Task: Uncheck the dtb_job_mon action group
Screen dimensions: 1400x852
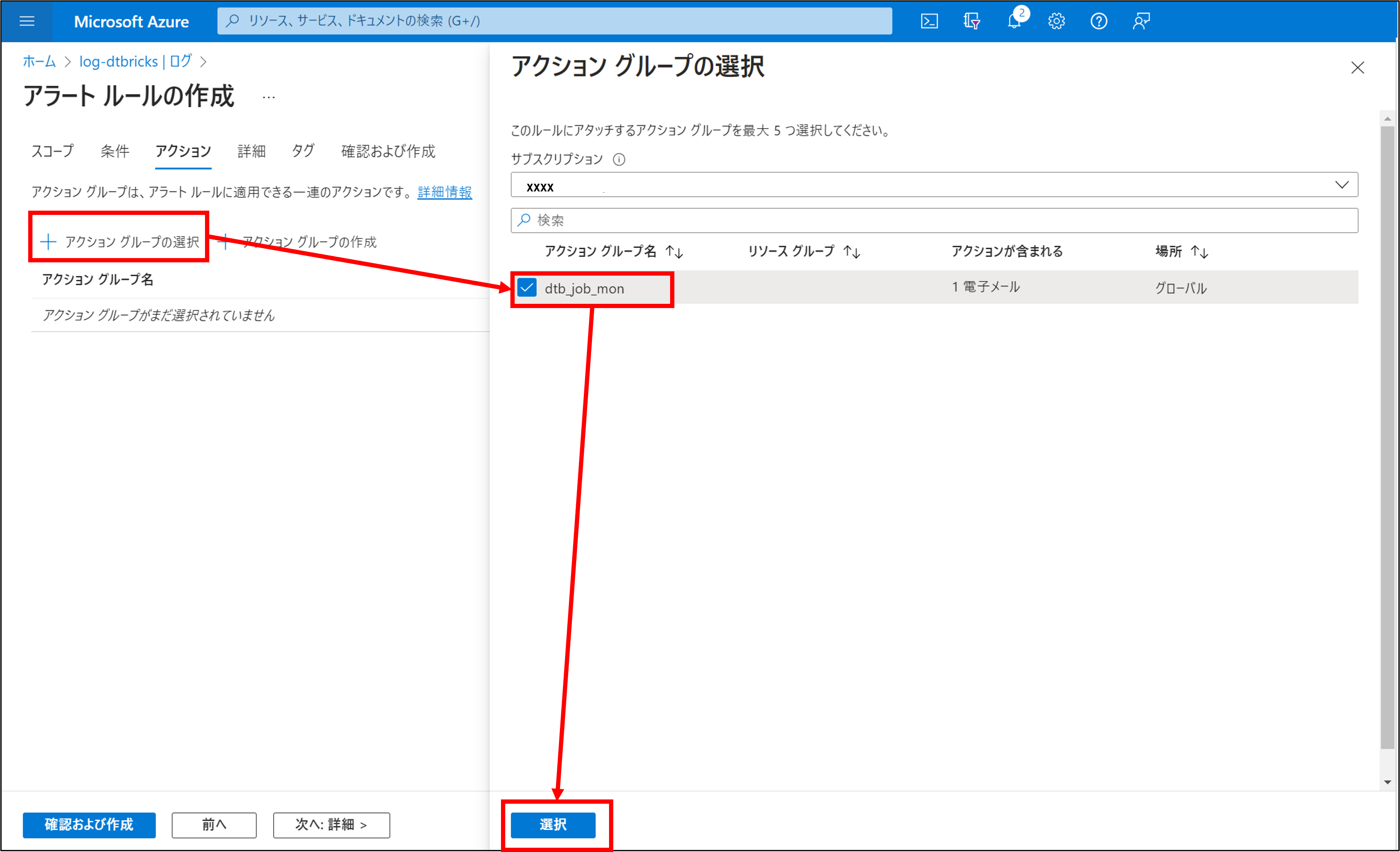Action: (527, 288)
